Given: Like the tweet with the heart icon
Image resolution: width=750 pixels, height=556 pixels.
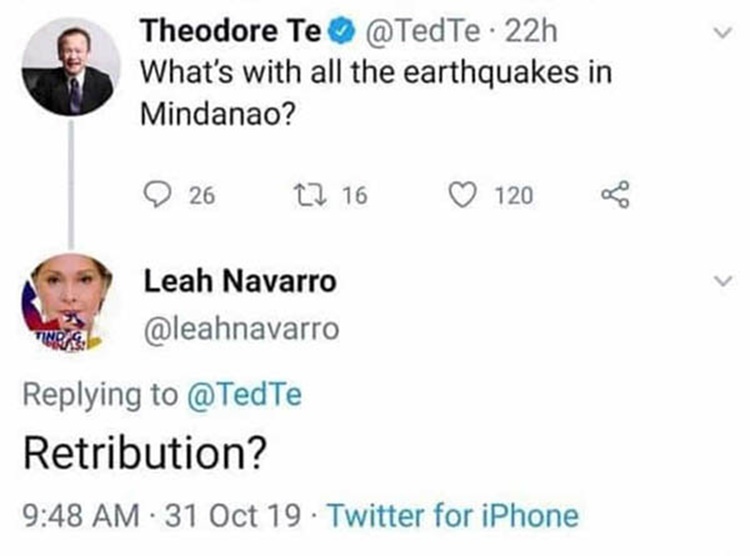Looking at the screenshot, I should pos(463,195).
